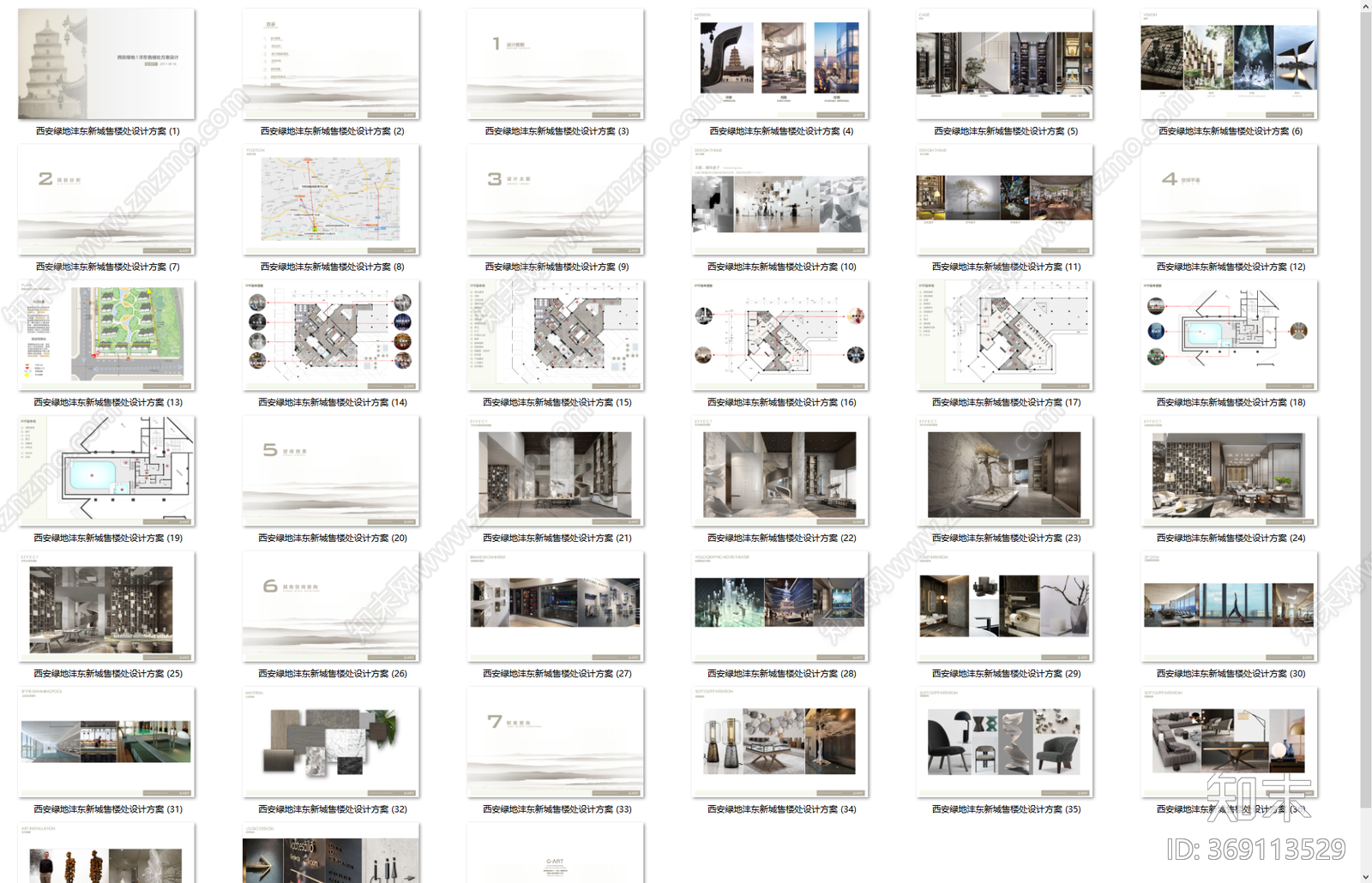Click file name '西安绿地沣东新城售楼处设计方案 (28)'
This screenshot has width=1372, height=883.
782,673
